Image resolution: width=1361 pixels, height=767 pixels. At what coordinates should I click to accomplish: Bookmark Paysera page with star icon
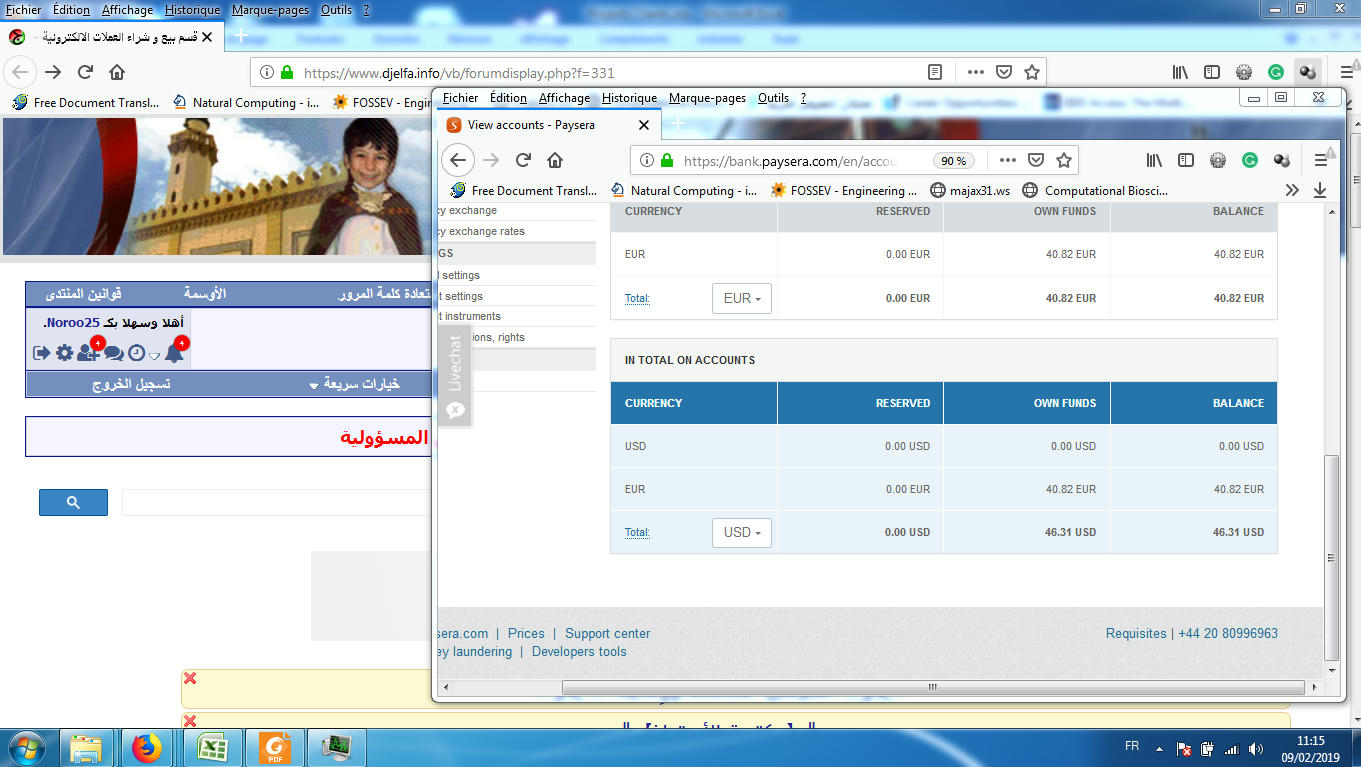[1064, 160]
